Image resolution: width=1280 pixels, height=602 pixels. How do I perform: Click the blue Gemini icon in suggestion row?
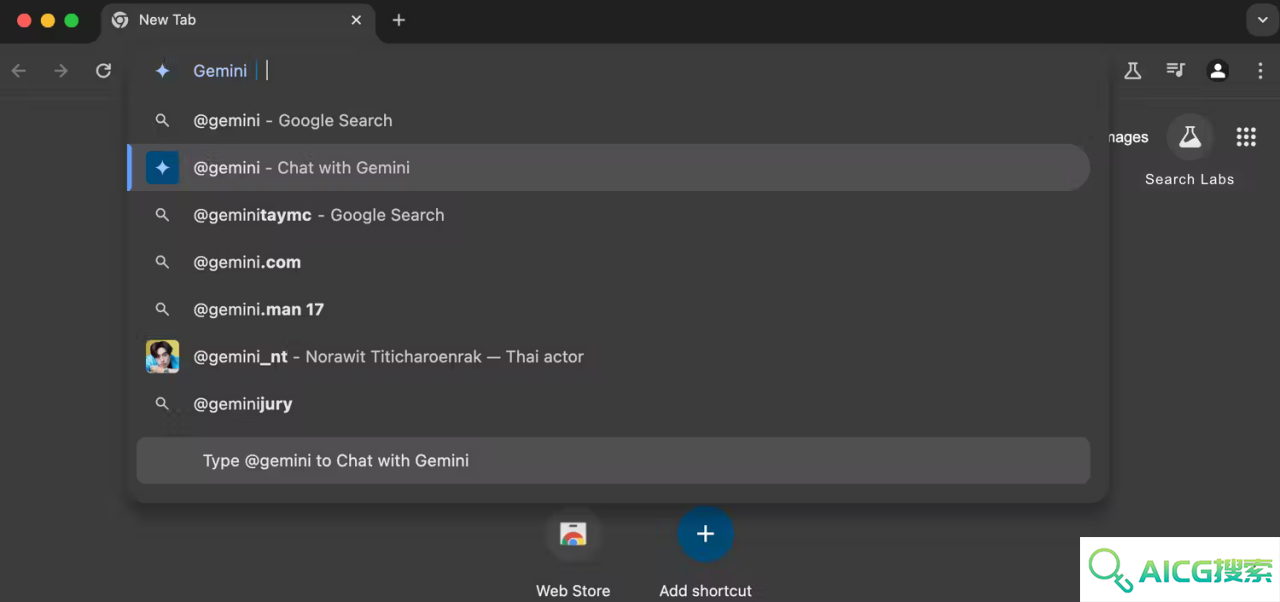click(162, 168)
